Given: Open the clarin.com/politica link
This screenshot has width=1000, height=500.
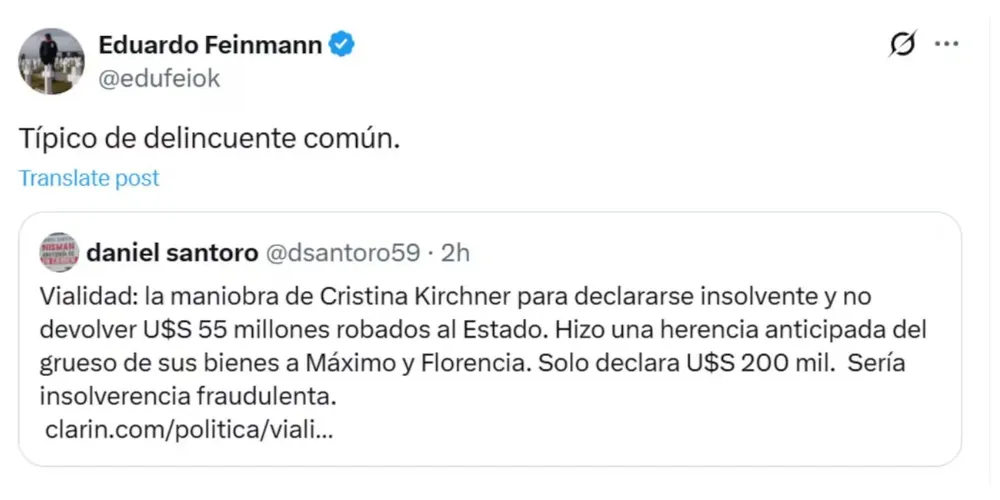Looking at the screenshot, I should point(189,432).
